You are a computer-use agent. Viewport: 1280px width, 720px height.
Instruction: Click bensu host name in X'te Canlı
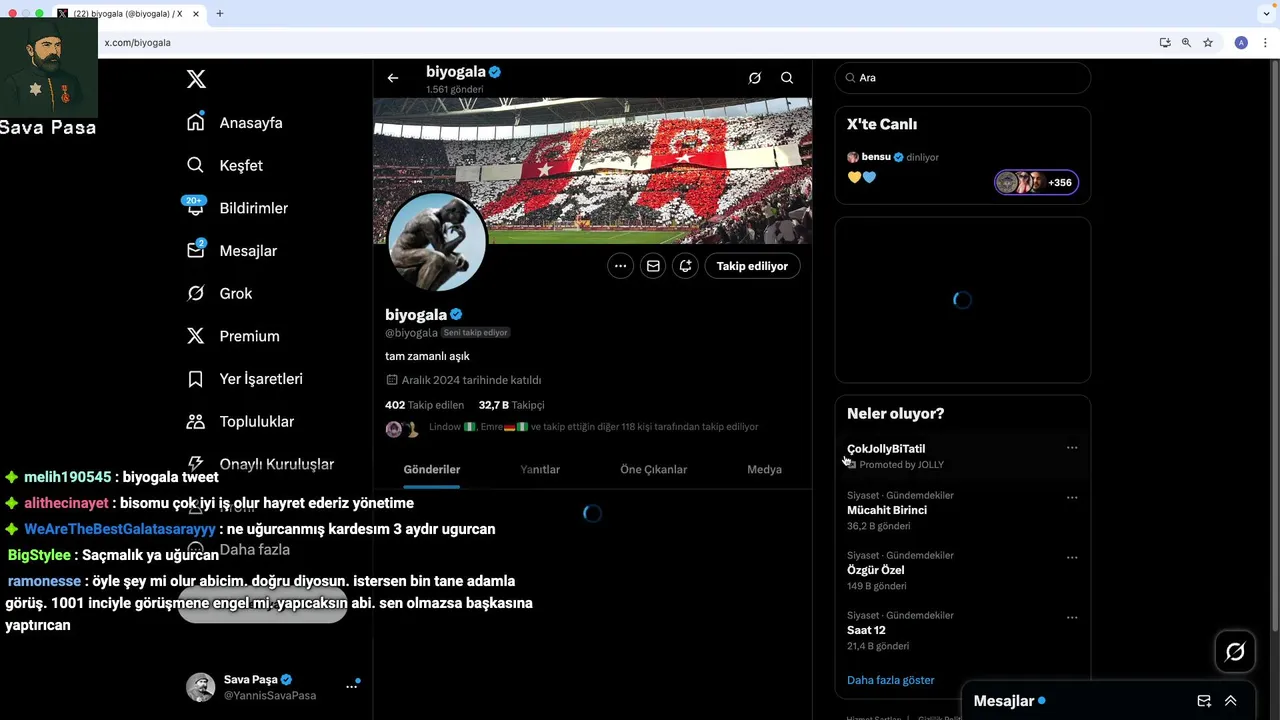tap(876, 157)
